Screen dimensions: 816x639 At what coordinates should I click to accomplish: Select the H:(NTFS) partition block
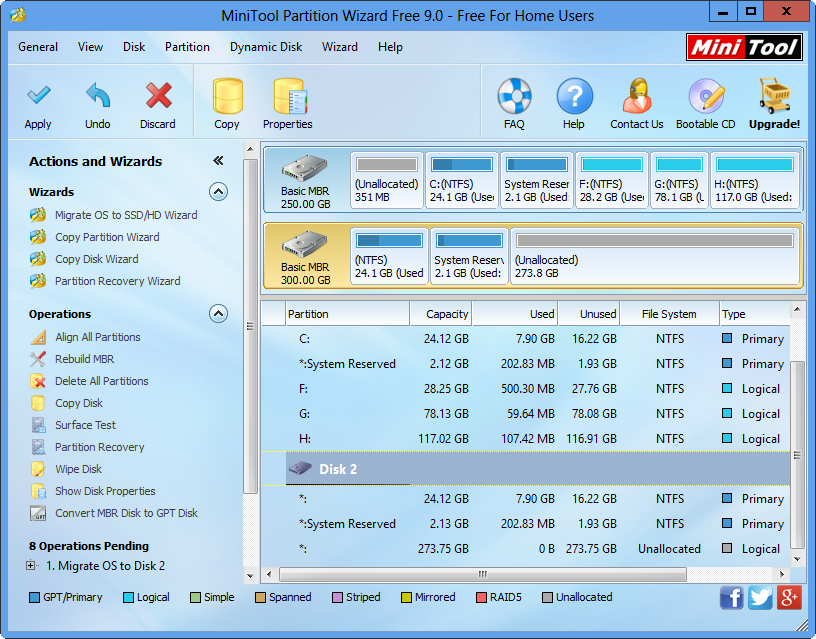(755, 181)
